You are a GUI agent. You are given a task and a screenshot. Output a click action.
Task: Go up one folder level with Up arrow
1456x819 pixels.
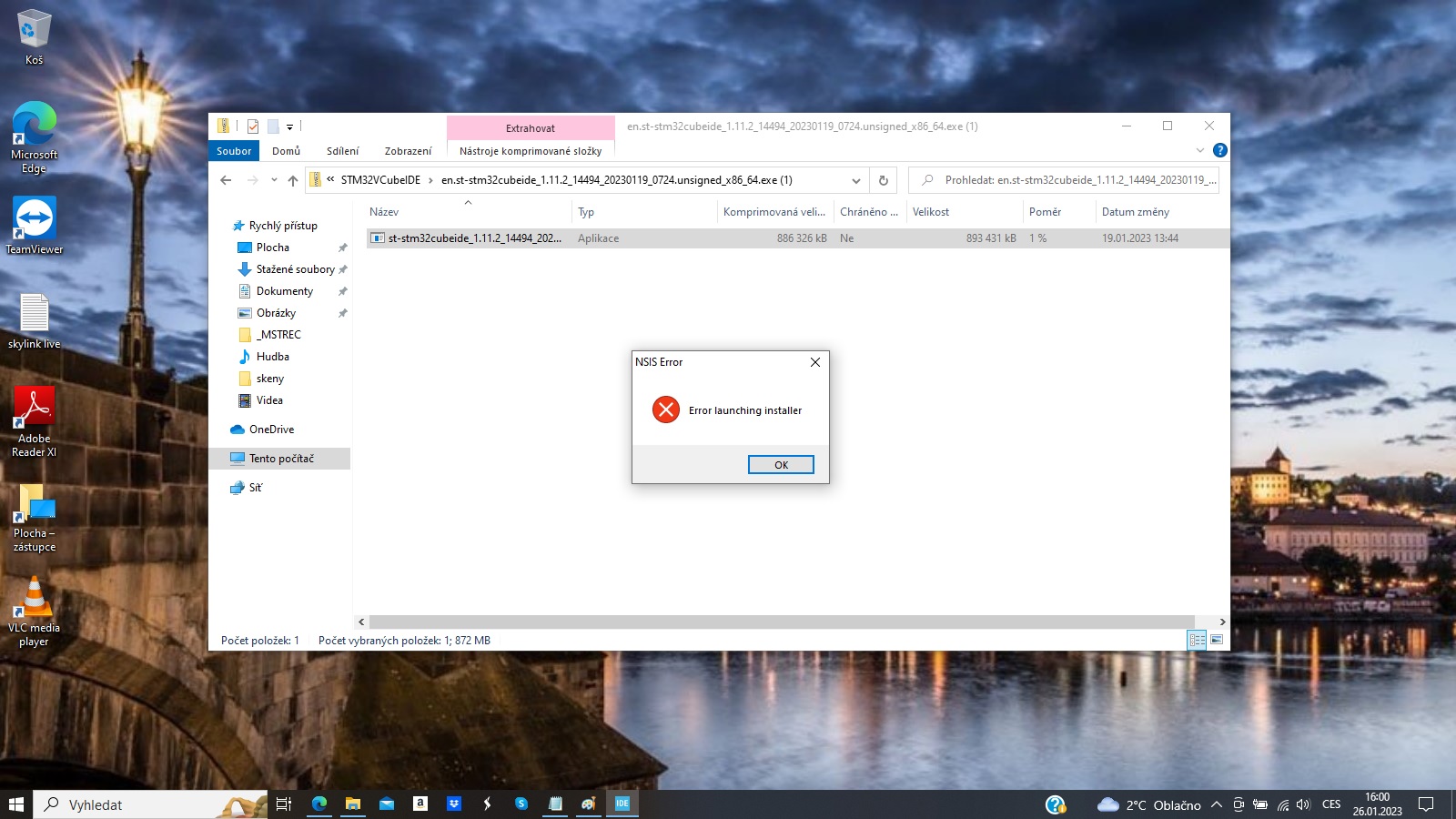click(x=293, y=180)
